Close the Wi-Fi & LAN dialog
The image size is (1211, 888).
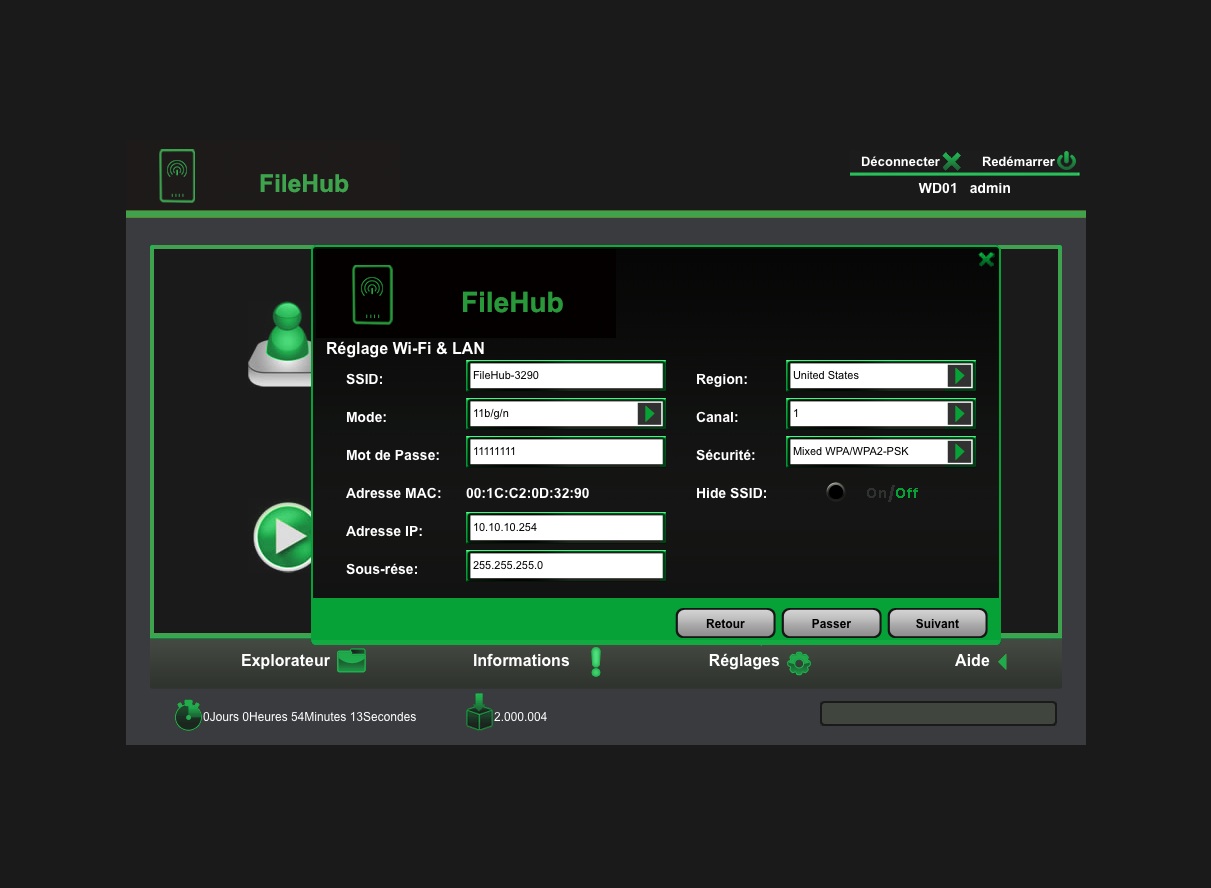(986, 260)
